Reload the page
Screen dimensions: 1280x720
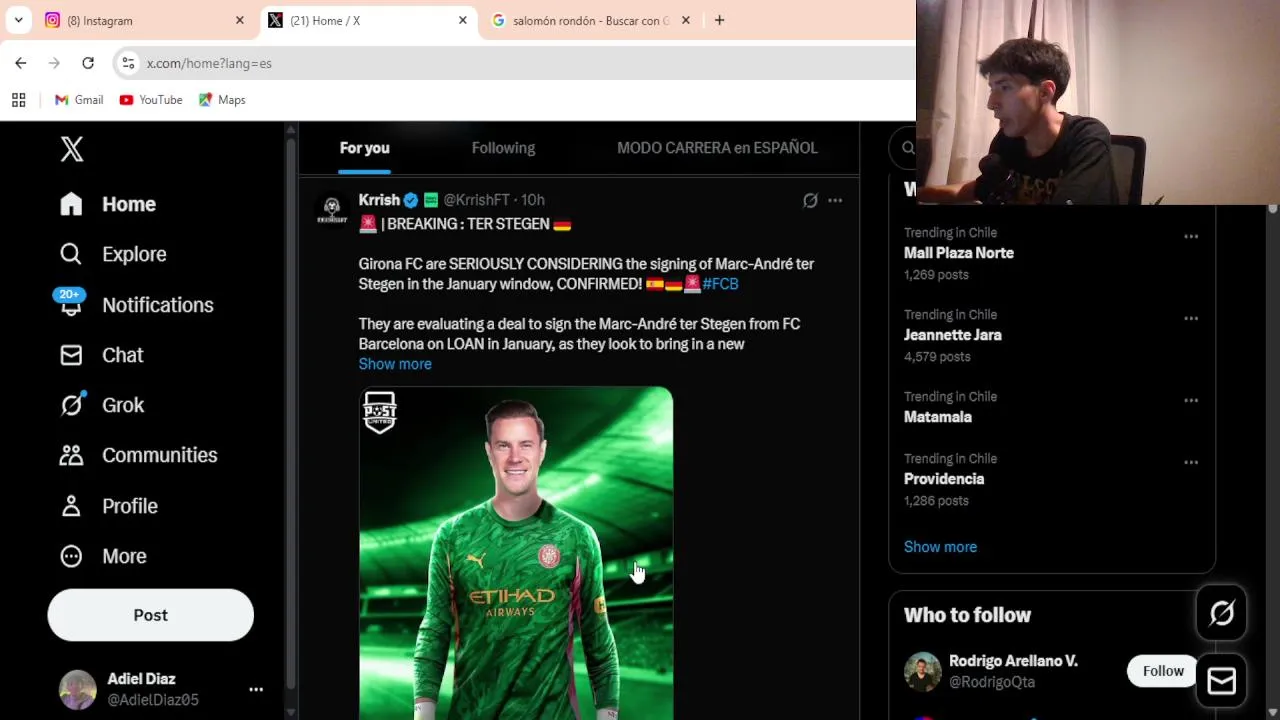click(x=88, y=63)
